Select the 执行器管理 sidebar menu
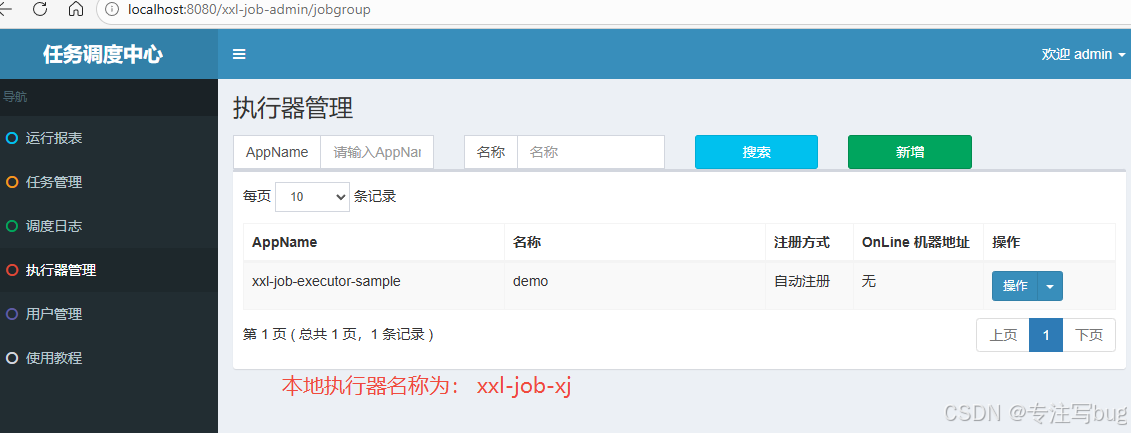Image resolution: width=1131 pixels, height=433 pixels. pos(109,271)
